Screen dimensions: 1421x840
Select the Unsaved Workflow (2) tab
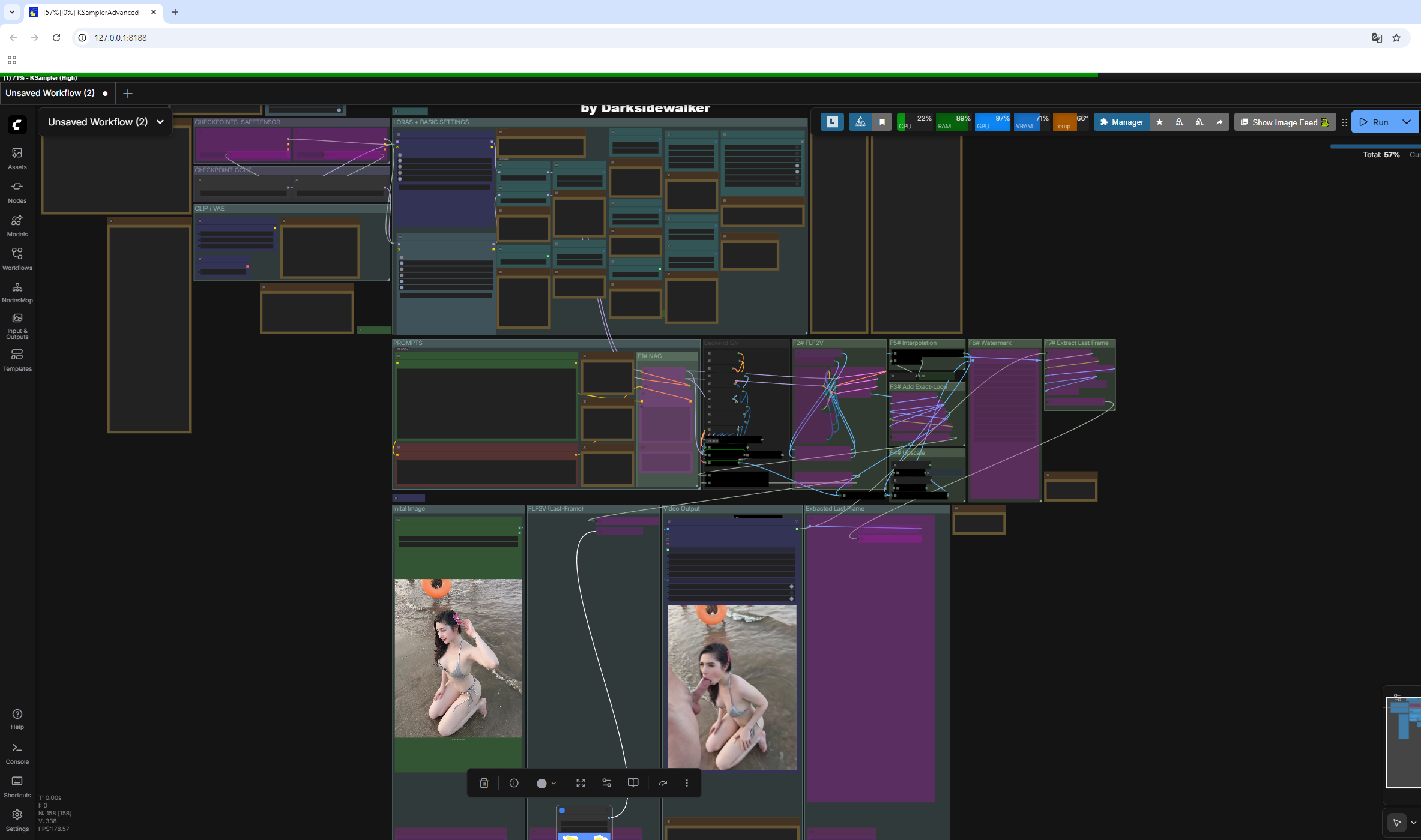(x=50, y=93)
